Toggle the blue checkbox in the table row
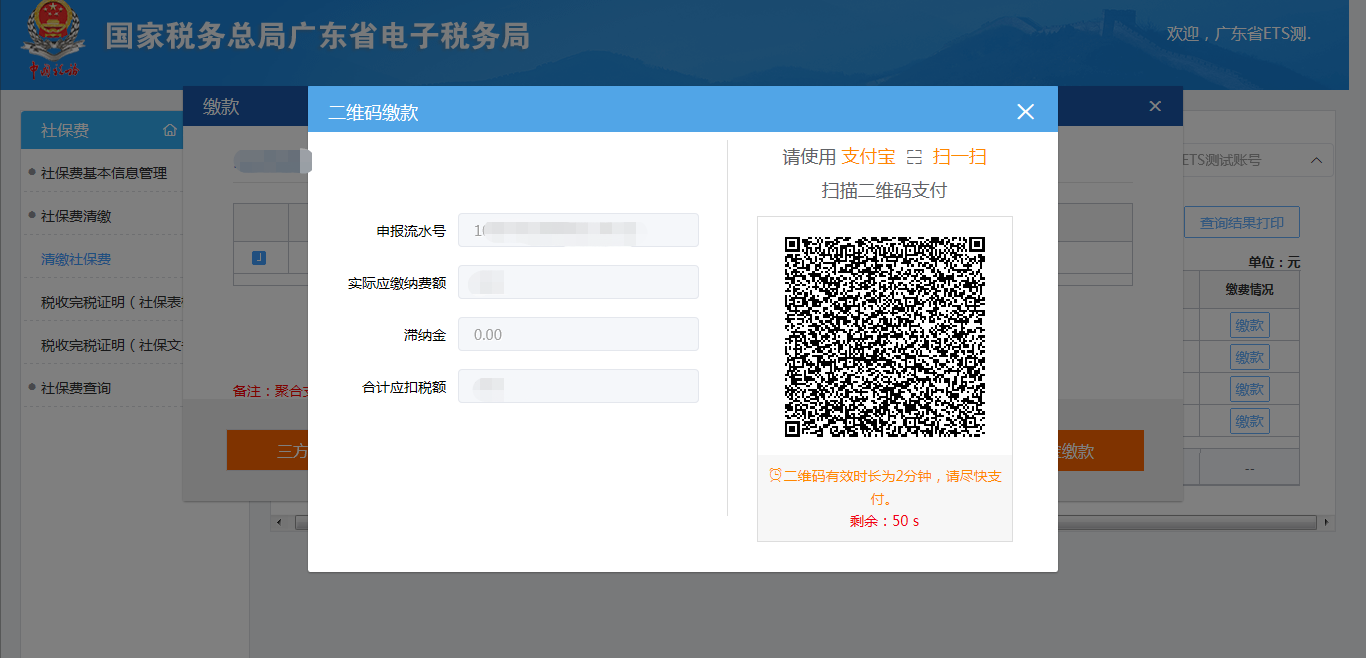The height and width of the screenshot is (658, 1366). pyautogui.click(x=259, y=258)
